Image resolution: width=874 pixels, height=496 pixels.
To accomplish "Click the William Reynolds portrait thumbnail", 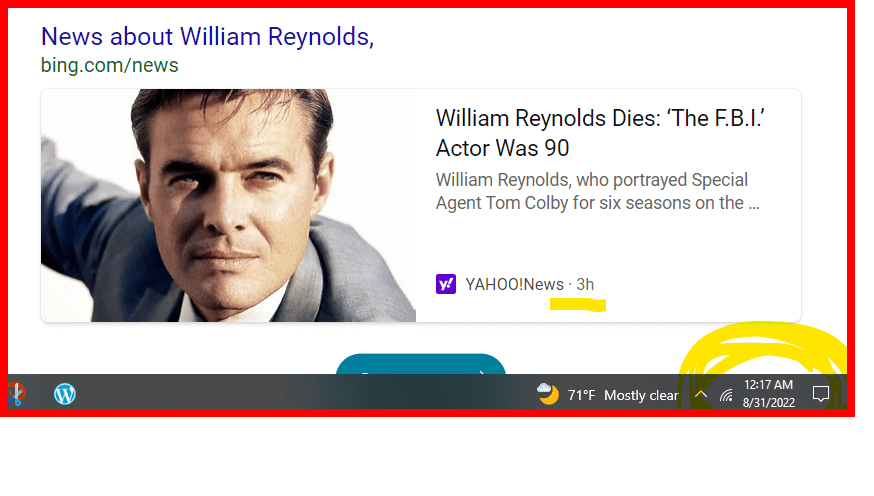I will click(229, 205).
